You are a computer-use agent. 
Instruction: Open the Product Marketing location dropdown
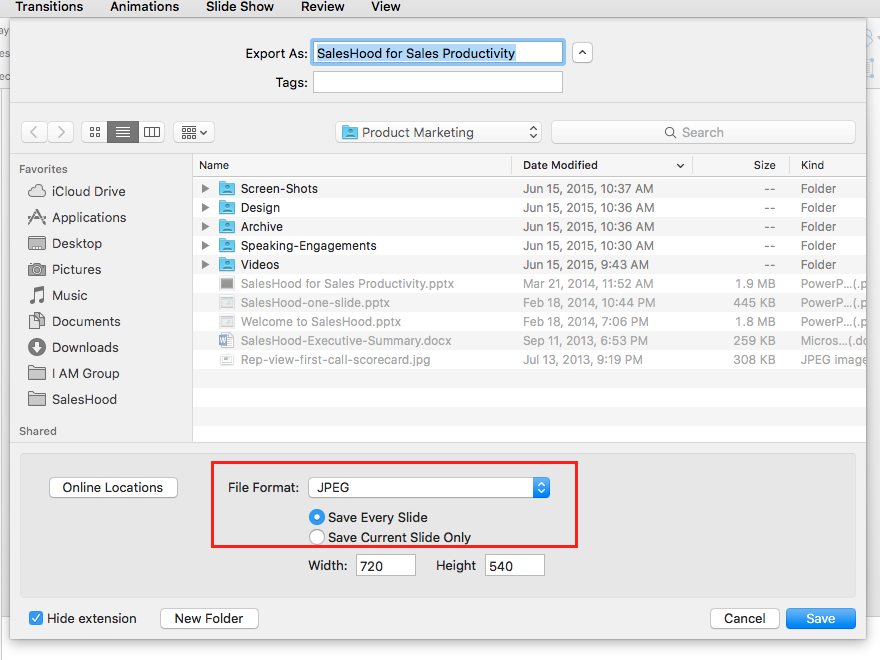pos(438,132)
